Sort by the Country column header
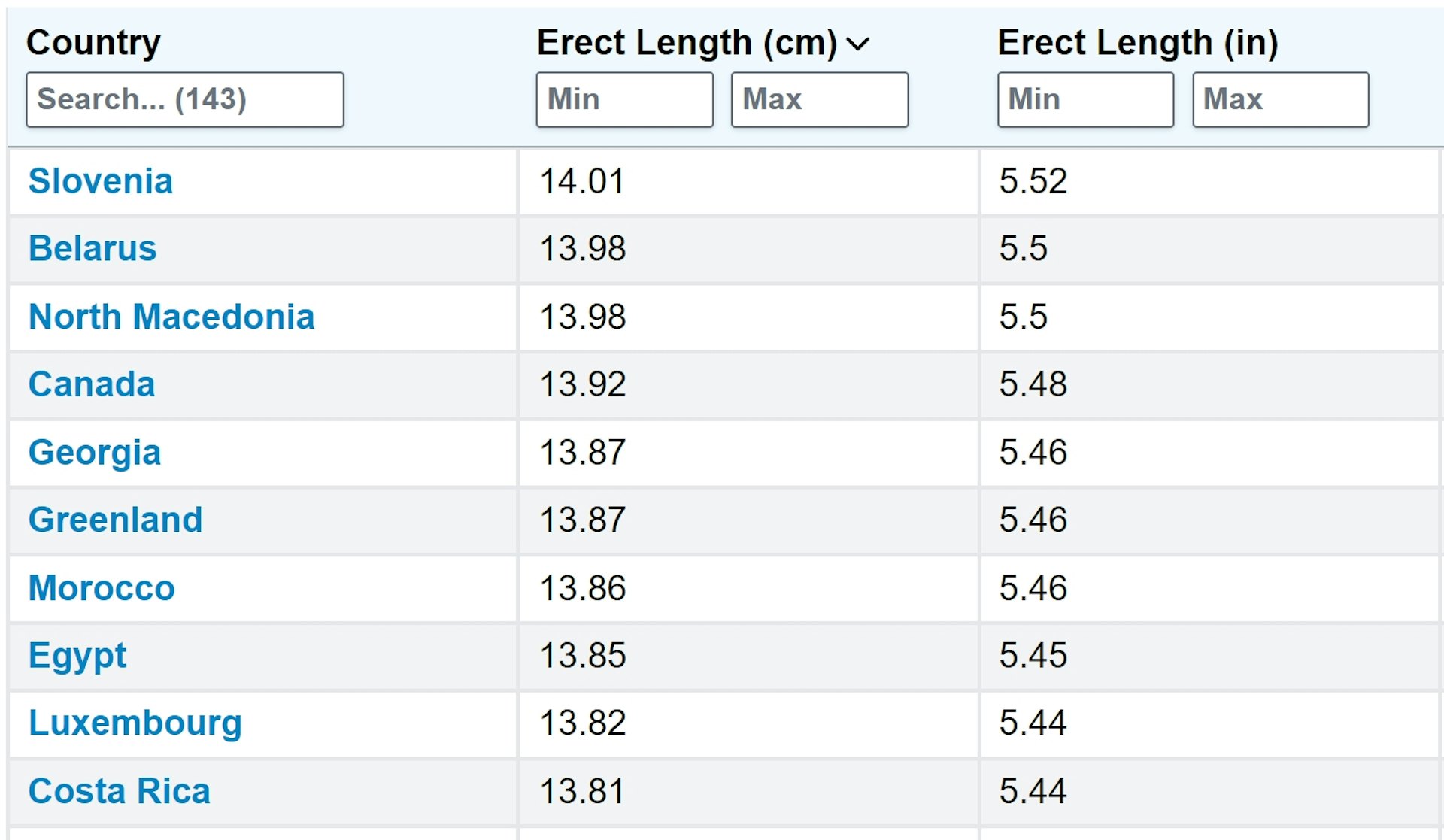 click(93, 43)
